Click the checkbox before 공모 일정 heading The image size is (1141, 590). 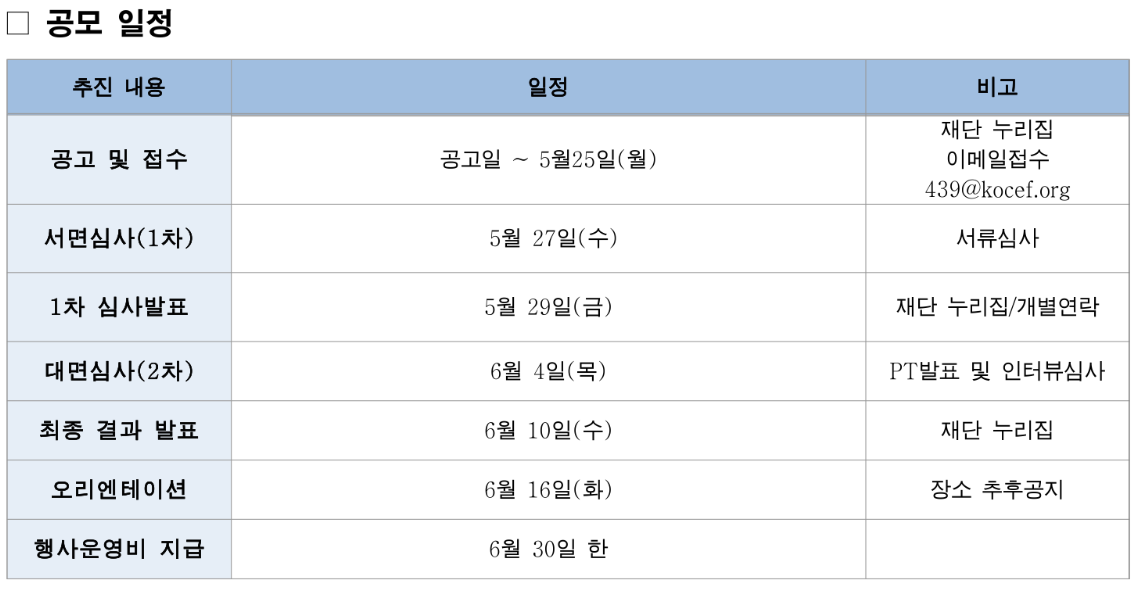coord(17,23)
